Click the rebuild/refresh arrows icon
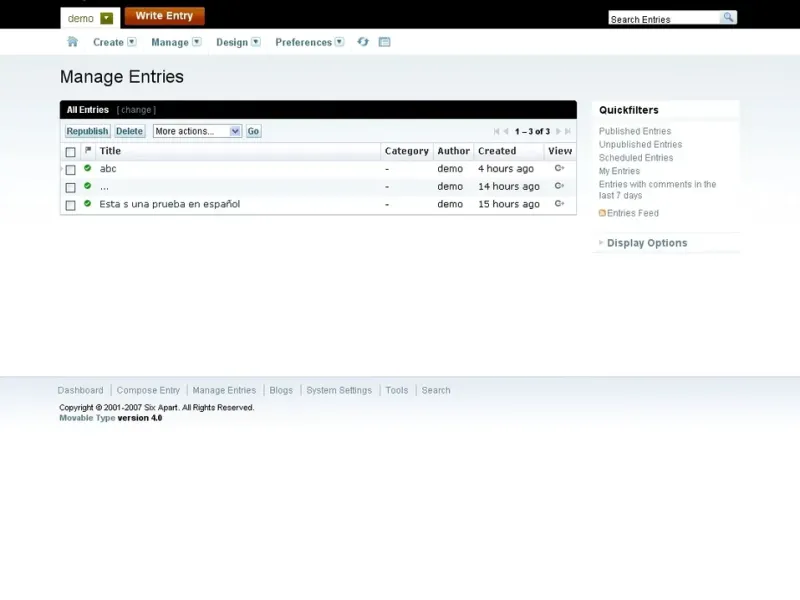The width and height of the screenshot is (800, 600). (363, 42)
